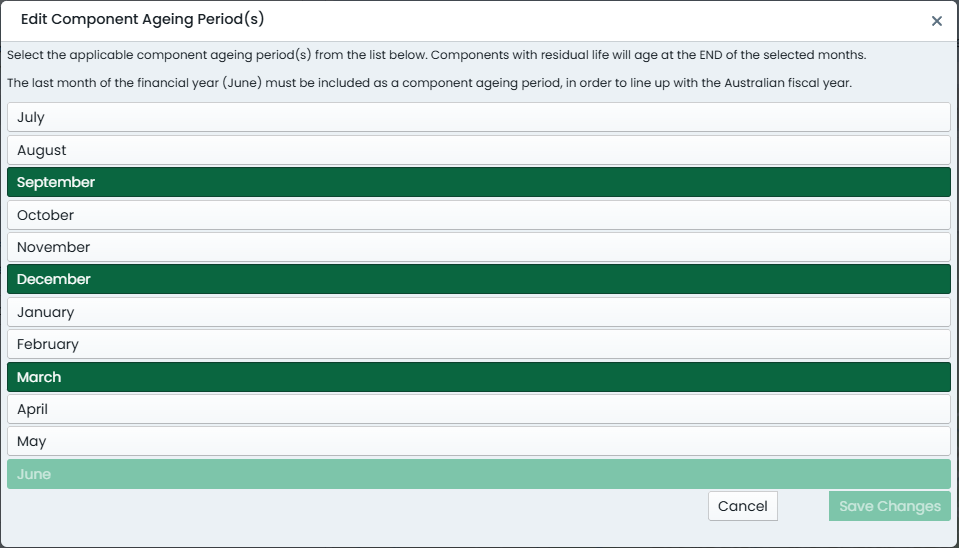
Task: Choose November as an ageing period
Action: click(x=479, y=247)
